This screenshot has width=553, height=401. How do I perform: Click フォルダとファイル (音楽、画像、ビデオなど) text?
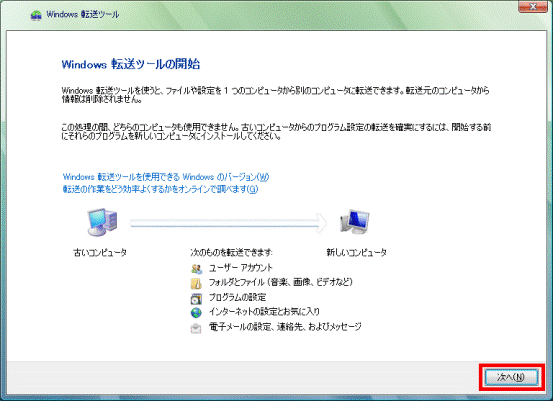(281, 282)
